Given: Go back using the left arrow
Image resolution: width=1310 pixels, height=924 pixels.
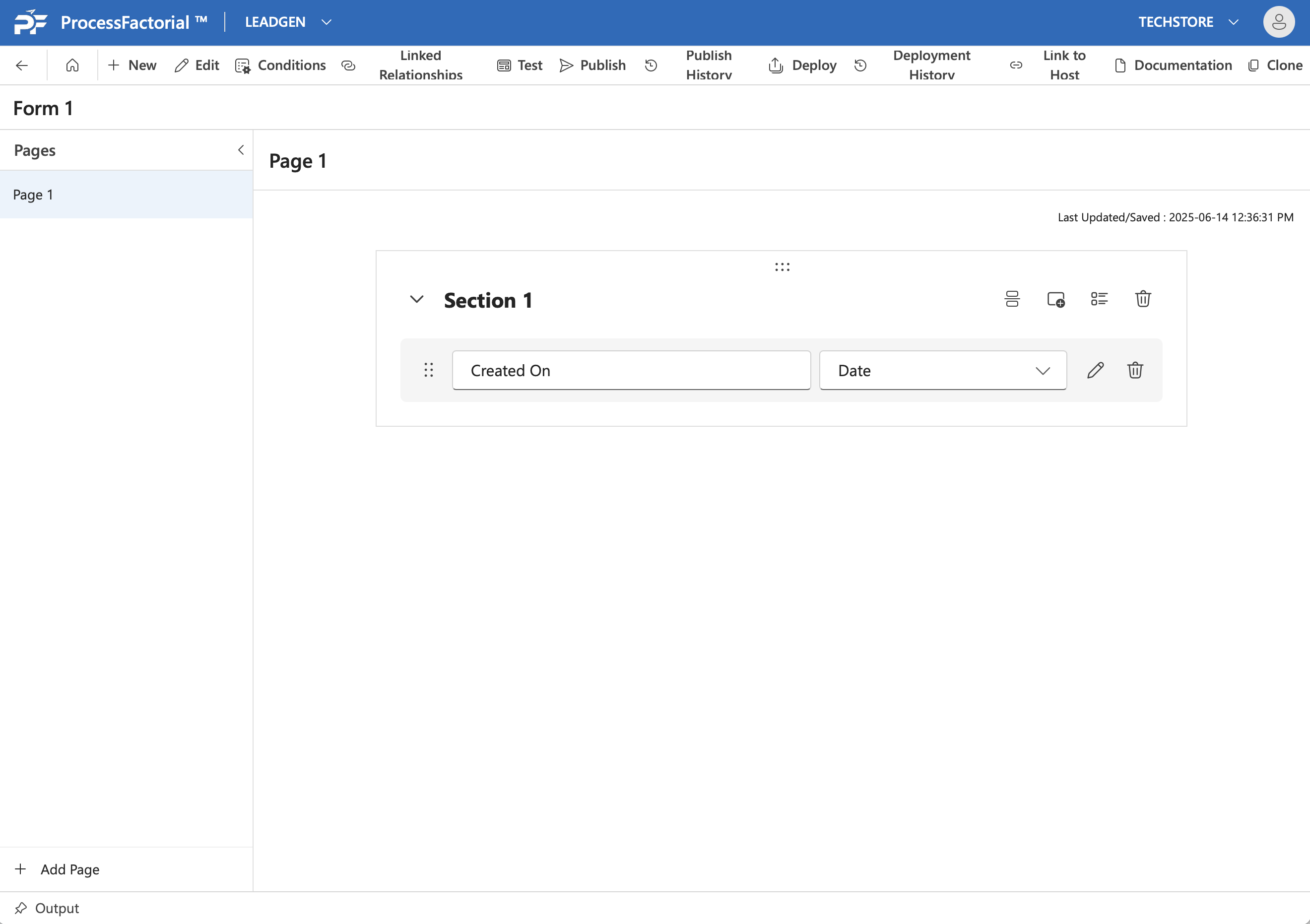Looking at the screenshot, I should pos(22,65).
